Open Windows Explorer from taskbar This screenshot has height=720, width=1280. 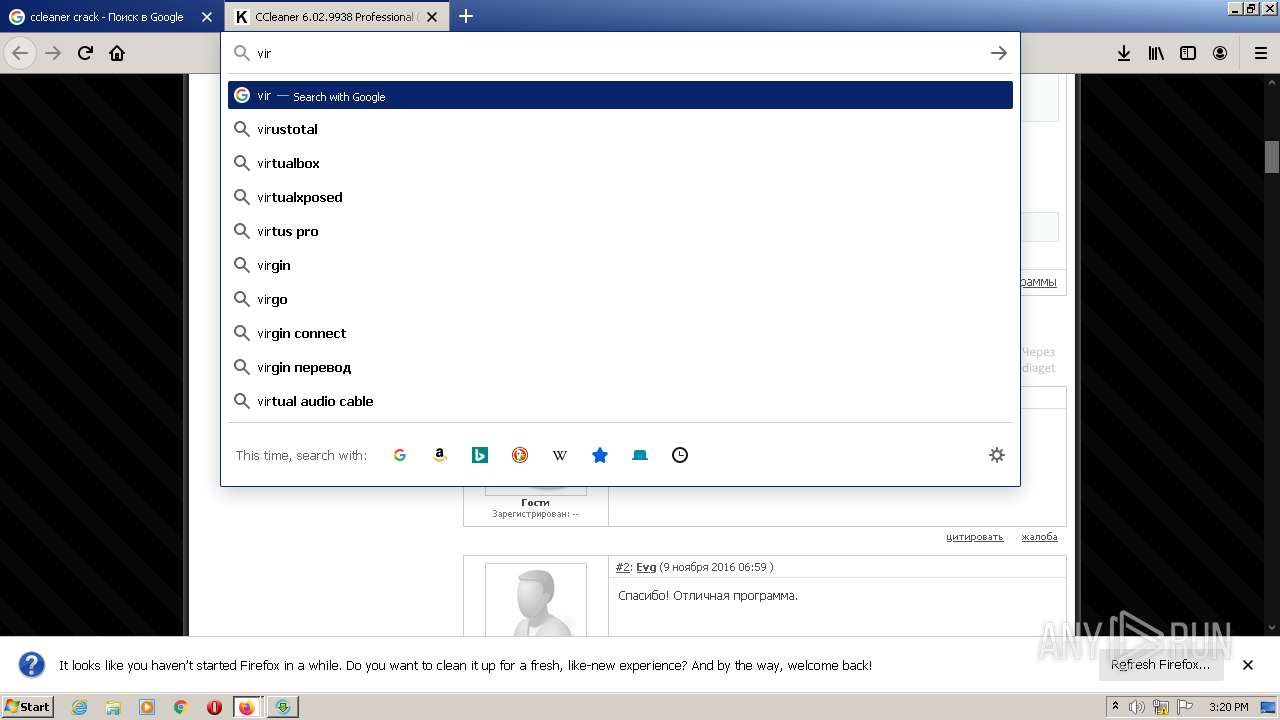pyautogui.click(x=113, y=707)
